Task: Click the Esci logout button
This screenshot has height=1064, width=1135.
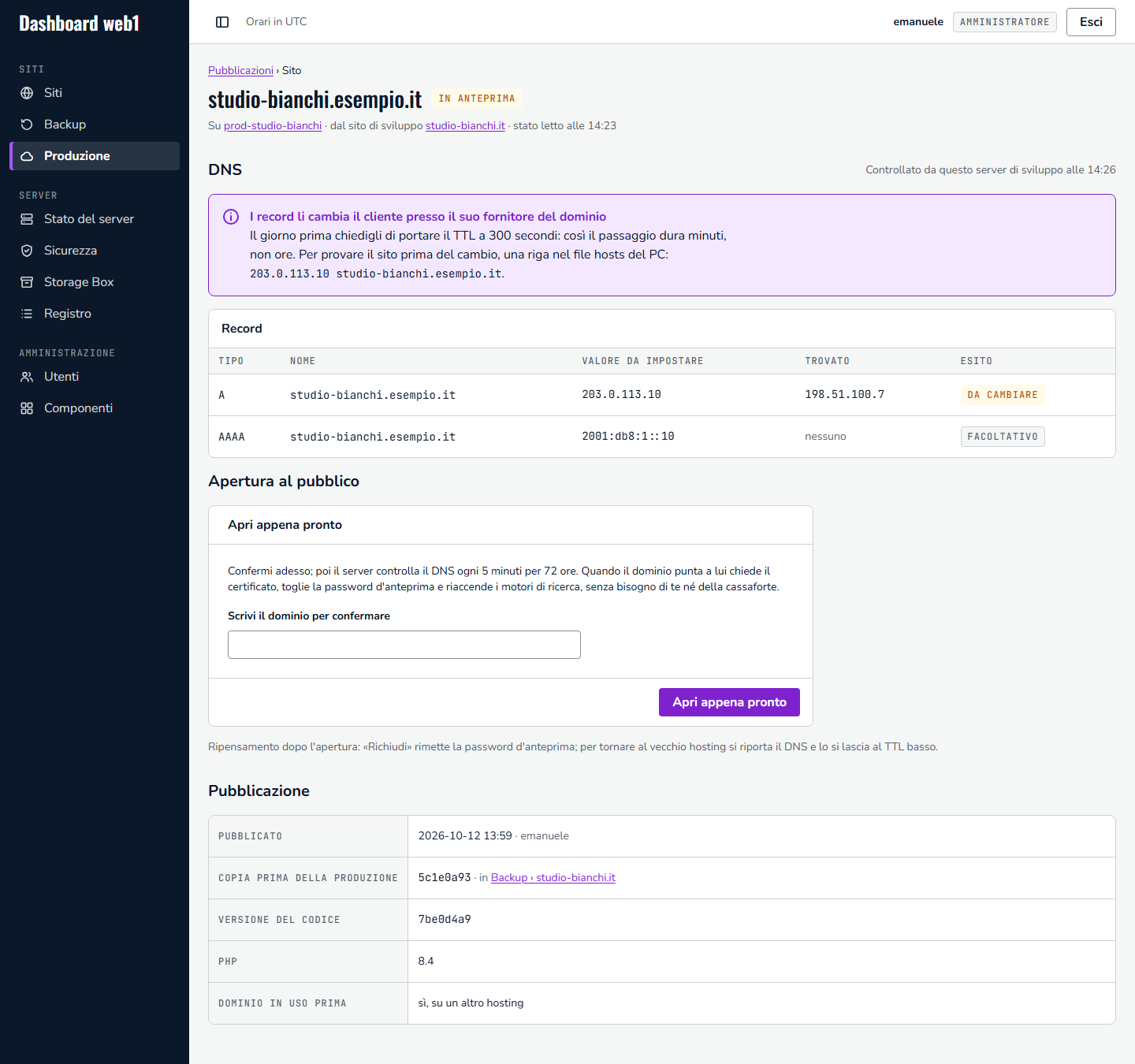Action: [x=1091, y=22]
